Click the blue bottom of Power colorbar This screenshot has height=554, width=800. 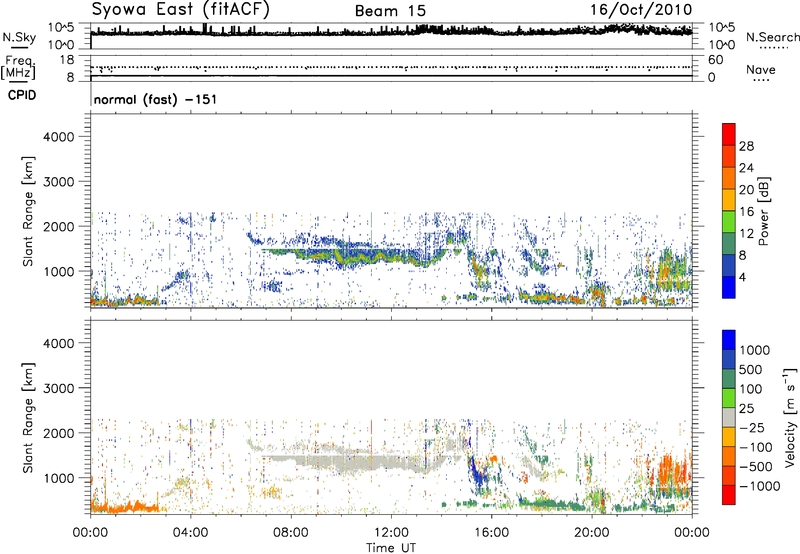tap(729, 290)
